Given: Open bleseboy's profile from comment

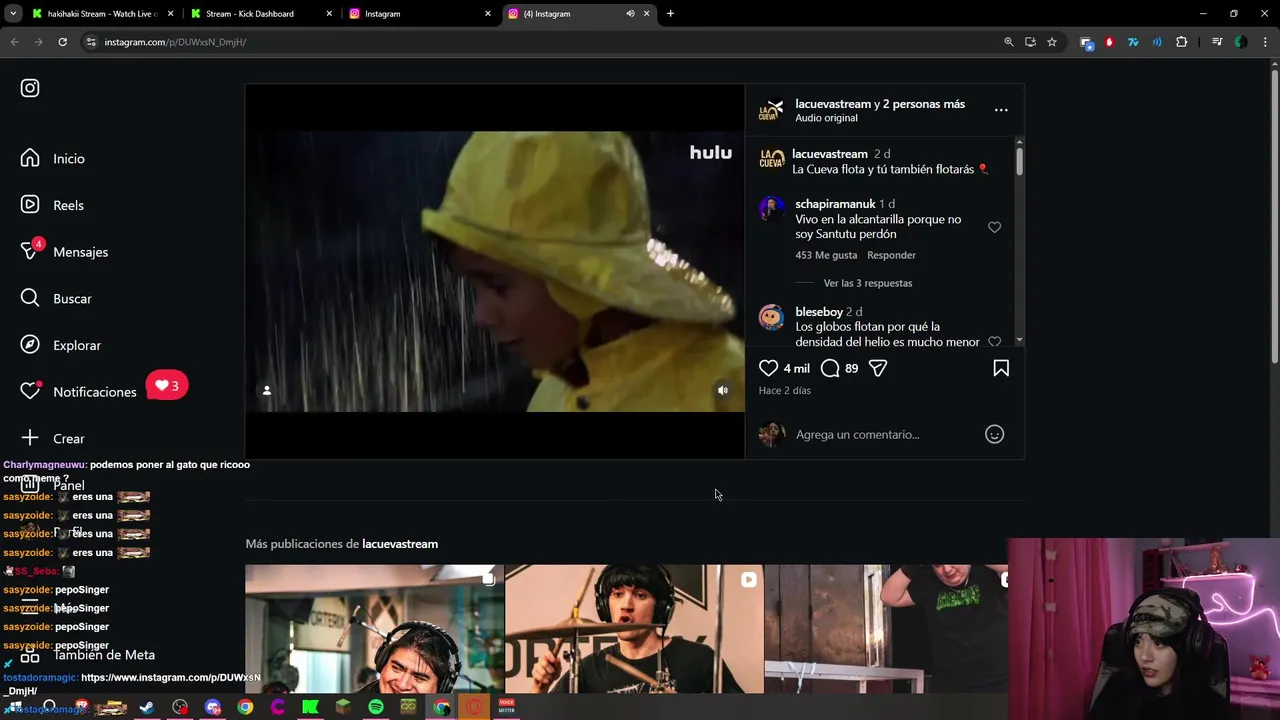Looking at the screenshot, I should tap(819, 312).
